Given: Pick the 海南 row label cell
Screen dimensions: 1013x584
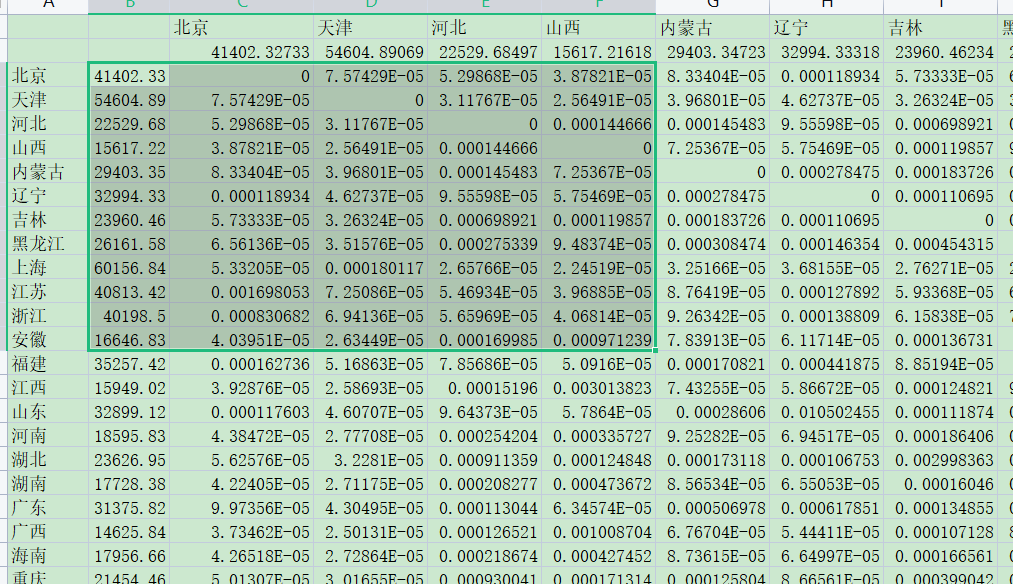Looking at the screenshot, I should 48,556.
